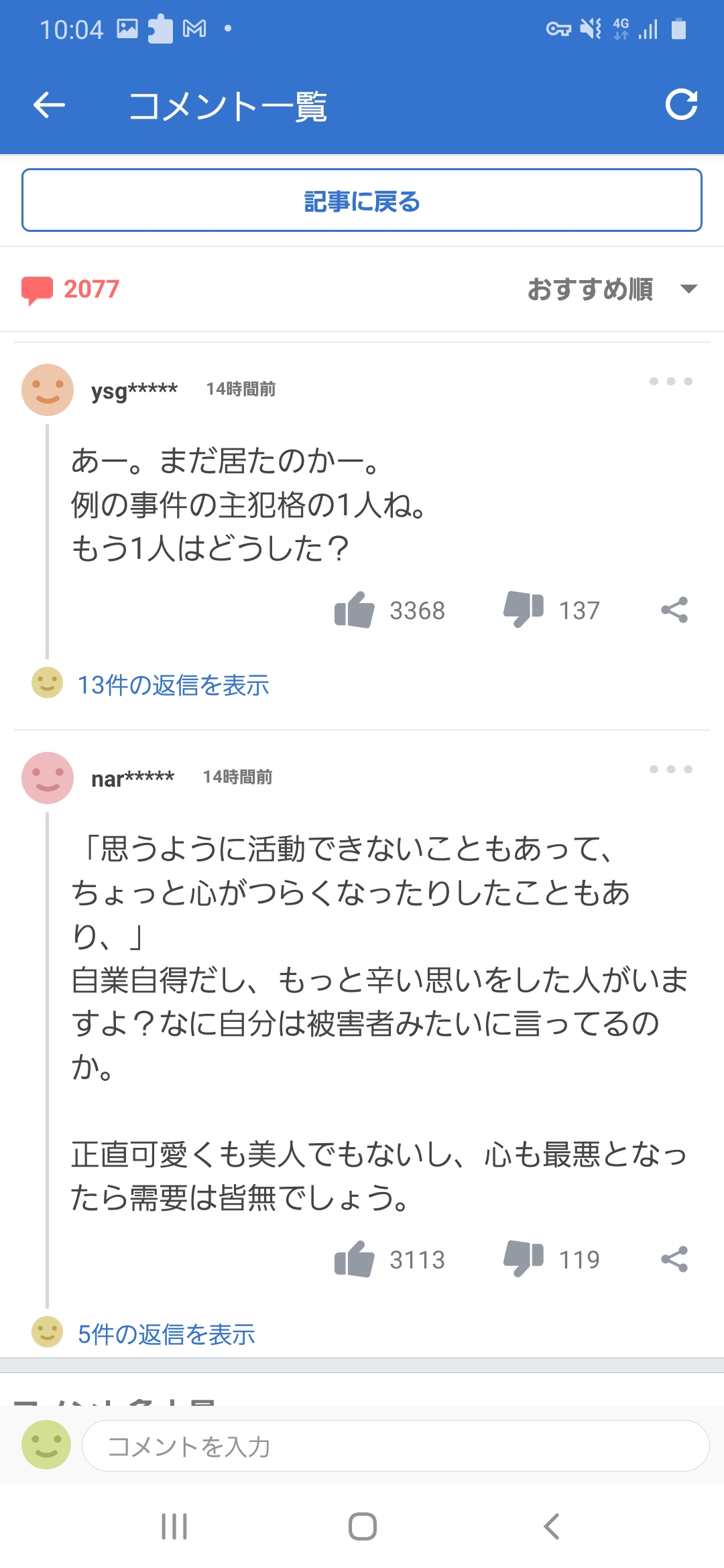This screenshot has width=724, height=1568.
Task: Tap ysg***** orange avatar
Action: pyautogui.click(x=48, y=389)
